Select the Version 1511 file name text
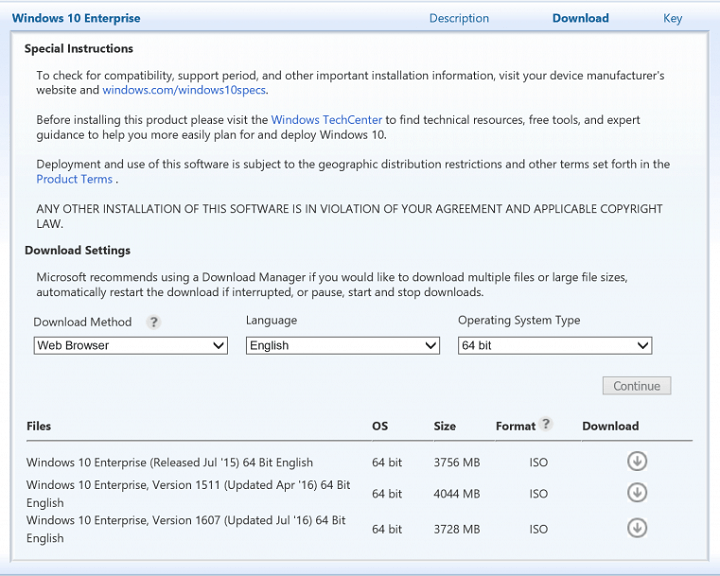Screen dimensions: 720x576 [x=188, y=494]
